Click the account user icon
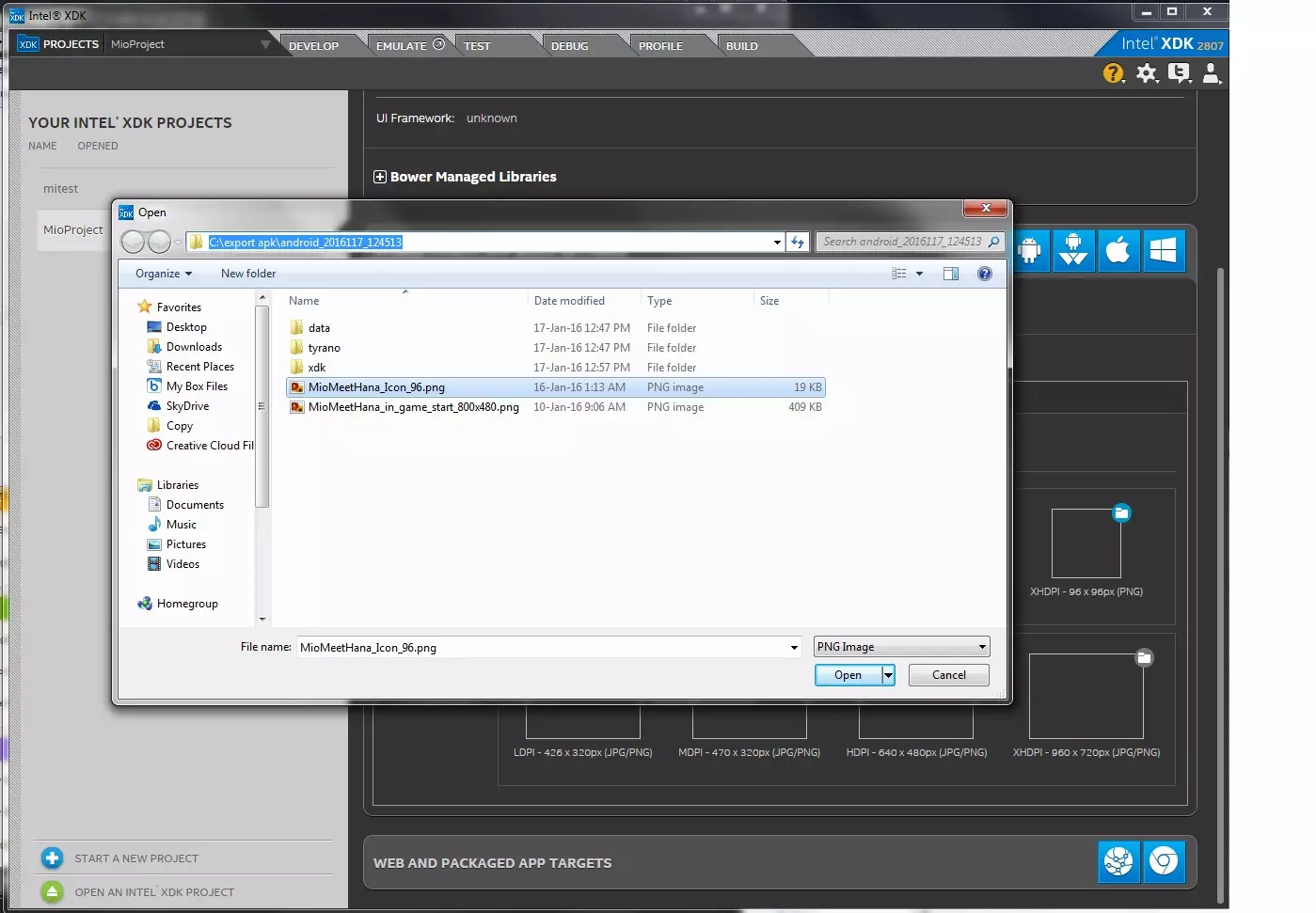1316x913 pixels. (x=1211, y=73)
